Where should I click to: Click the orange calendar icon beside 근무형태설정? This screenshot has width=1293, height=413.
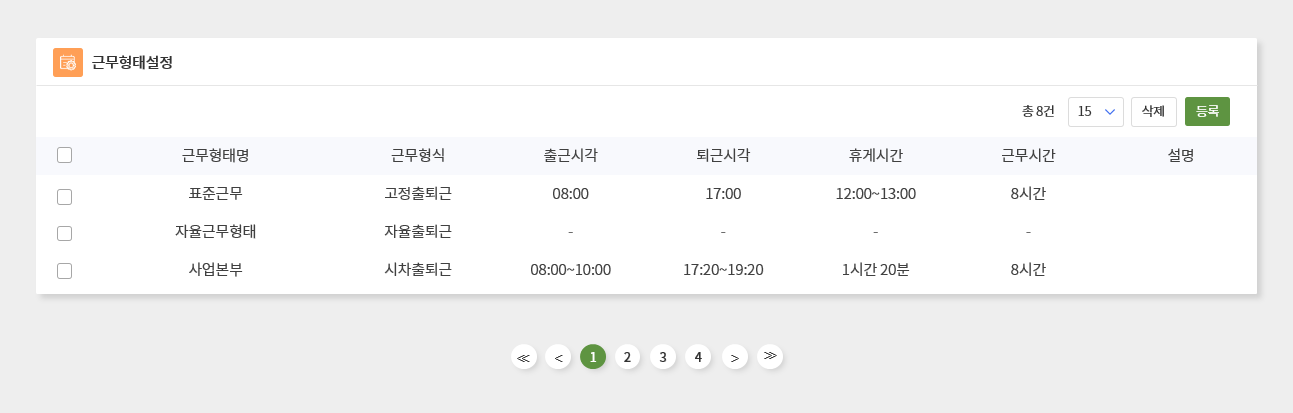coord(68,62)
